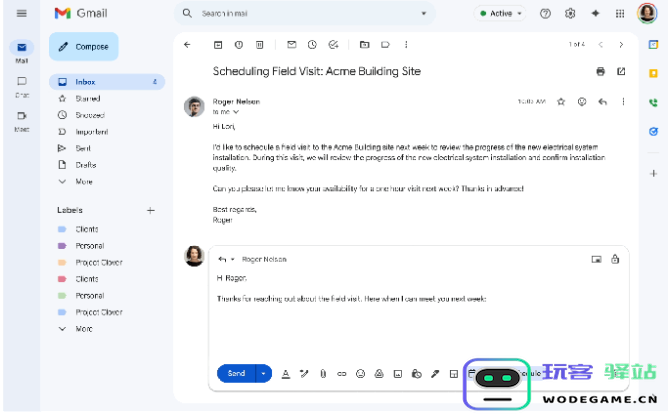Screen dimensions: 668x414
Task: Print the Scheduling Field Visit email
Action: pyautogui.click(x=600, y=72)
